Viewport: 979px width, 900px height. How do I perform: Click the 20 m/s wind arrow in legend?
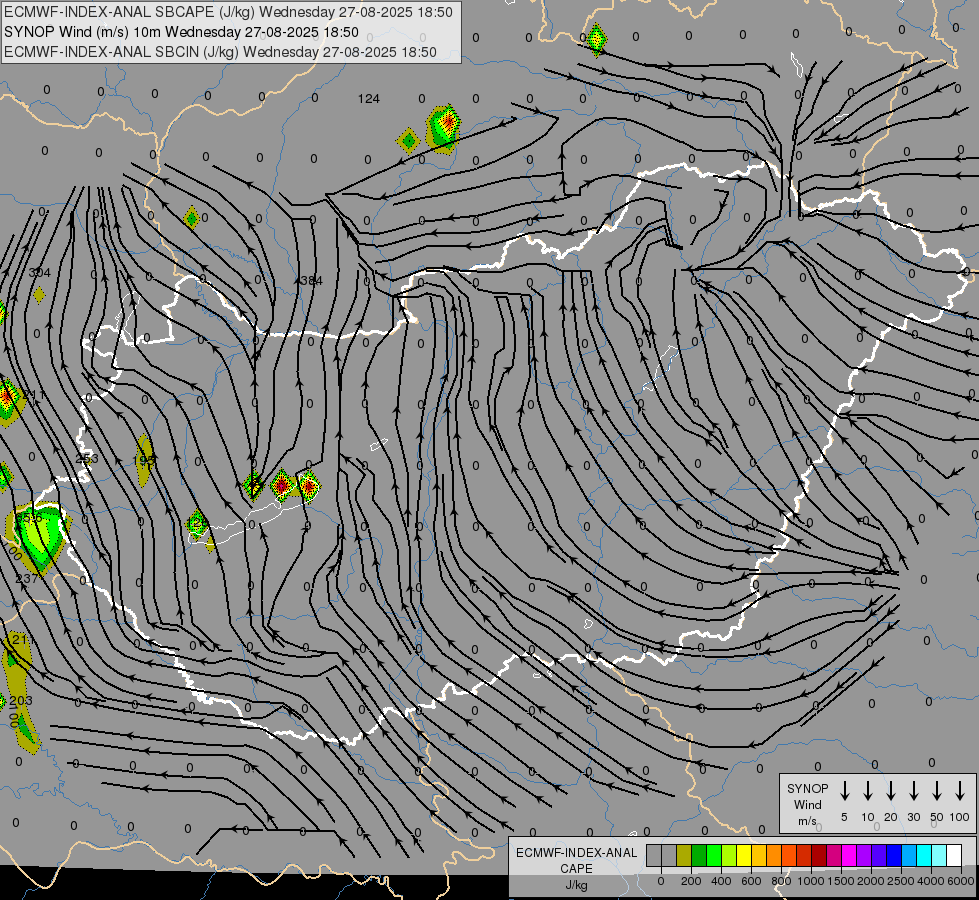pyautogui.click(x=890, y=791)
